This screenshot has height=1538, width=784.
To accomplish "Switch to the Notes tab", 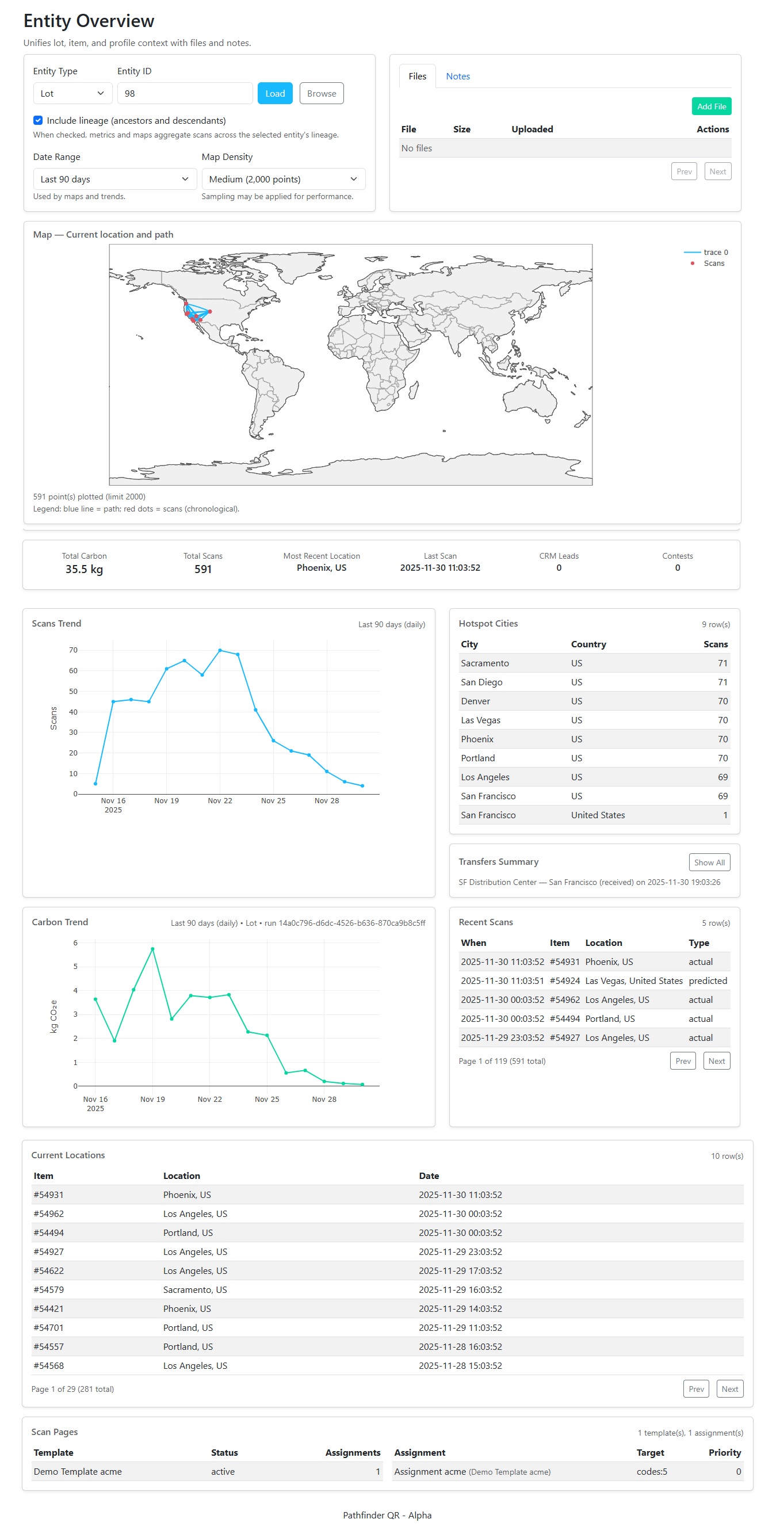I will 458,77.
